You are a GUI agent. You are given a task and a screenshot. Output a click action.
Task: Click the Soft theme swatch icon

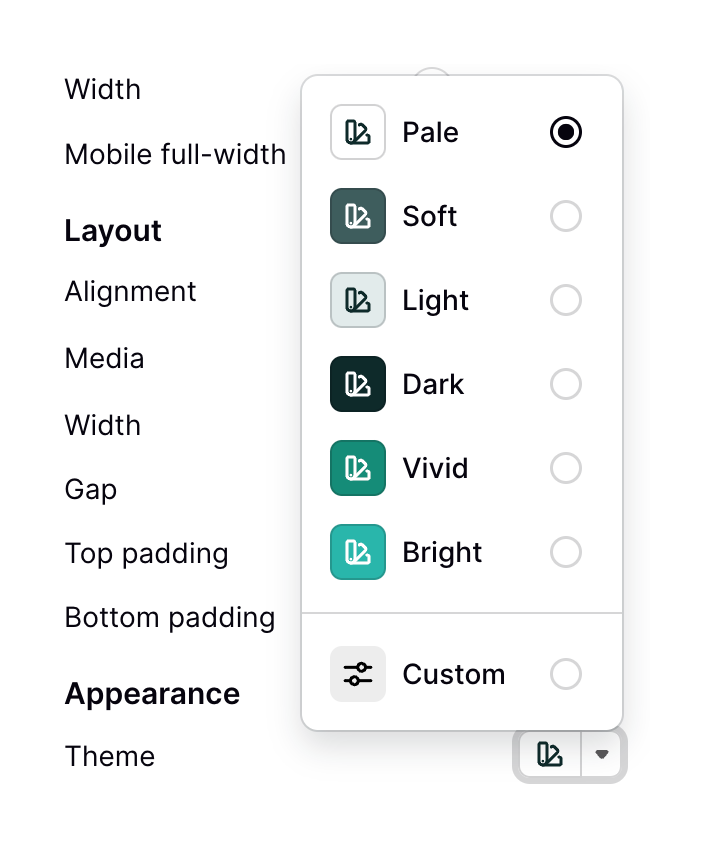pos(357,216)
